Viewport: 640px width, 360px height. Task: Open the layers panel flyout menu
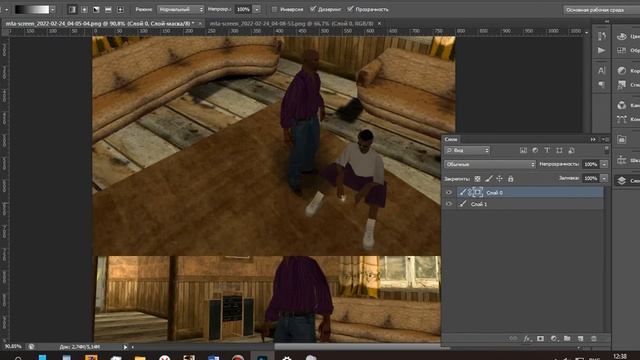pos(605,139)
